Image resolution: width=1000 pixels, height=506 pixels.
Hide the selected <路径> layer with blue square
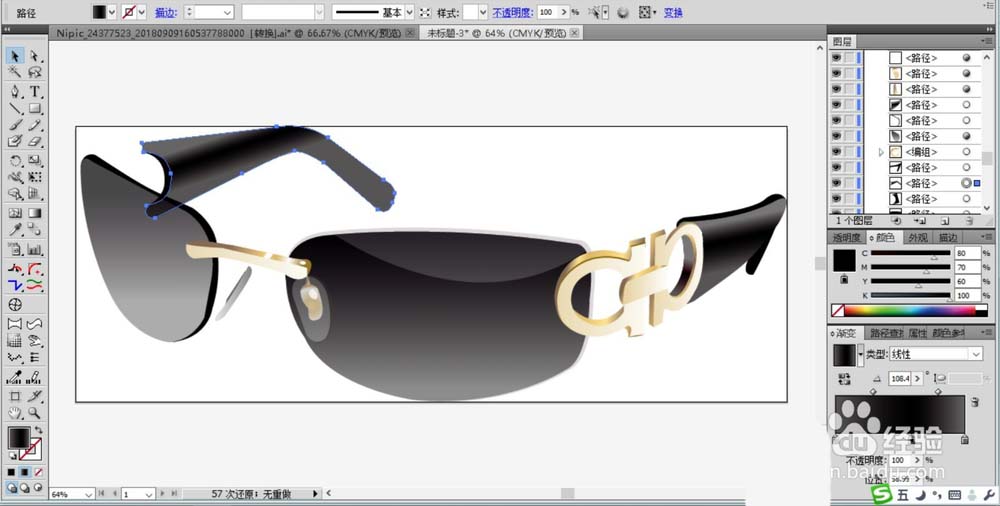(x=836, y=183)
